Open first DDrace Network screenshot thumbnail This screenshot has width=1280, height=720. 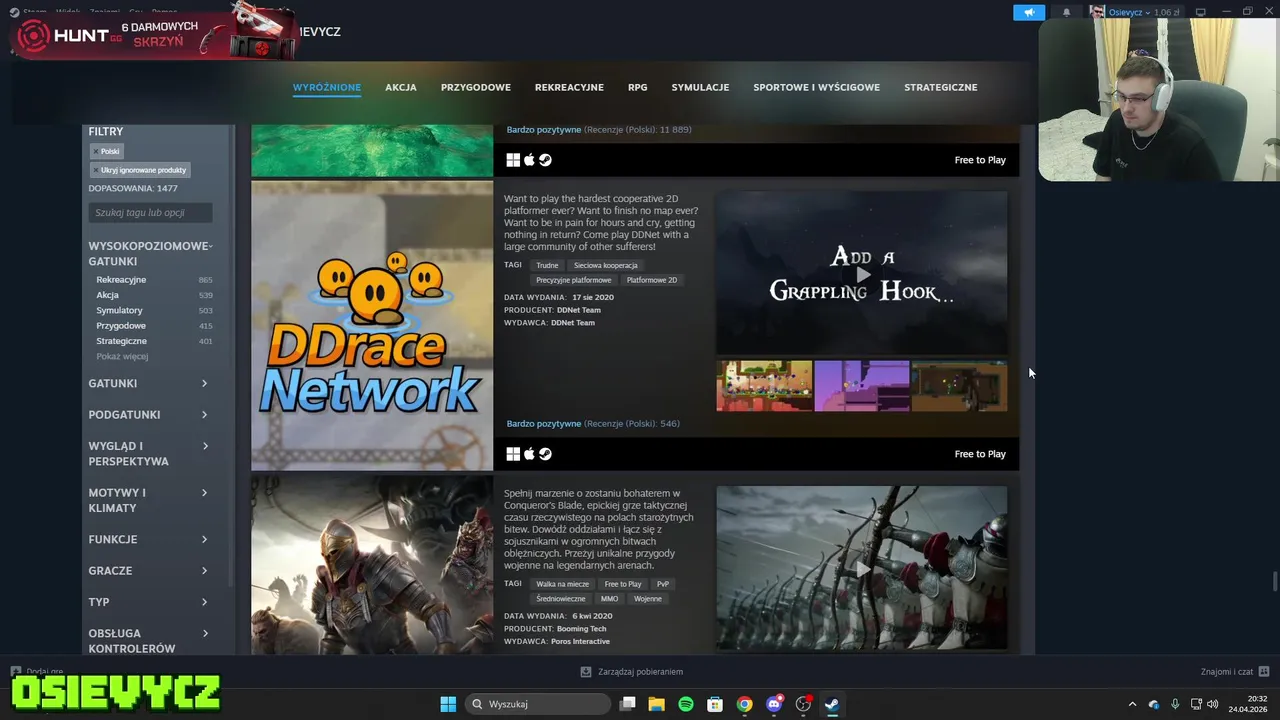click(x=764, y=386)
